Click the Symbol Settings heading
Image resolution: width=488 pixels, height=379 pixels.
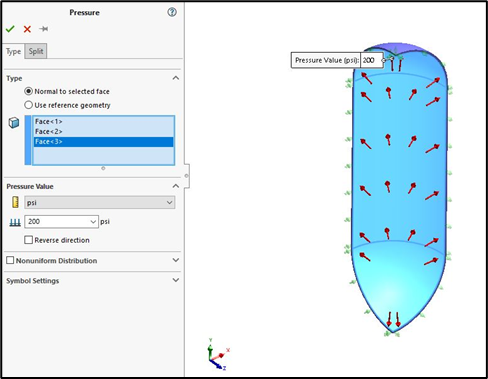(33, 281)
